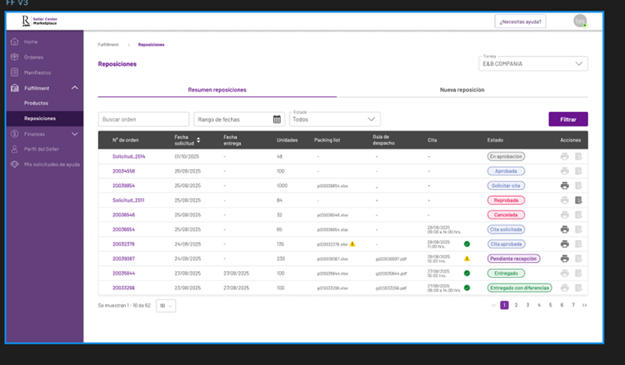Click the Rango de fechas input field

pos(239,119)
